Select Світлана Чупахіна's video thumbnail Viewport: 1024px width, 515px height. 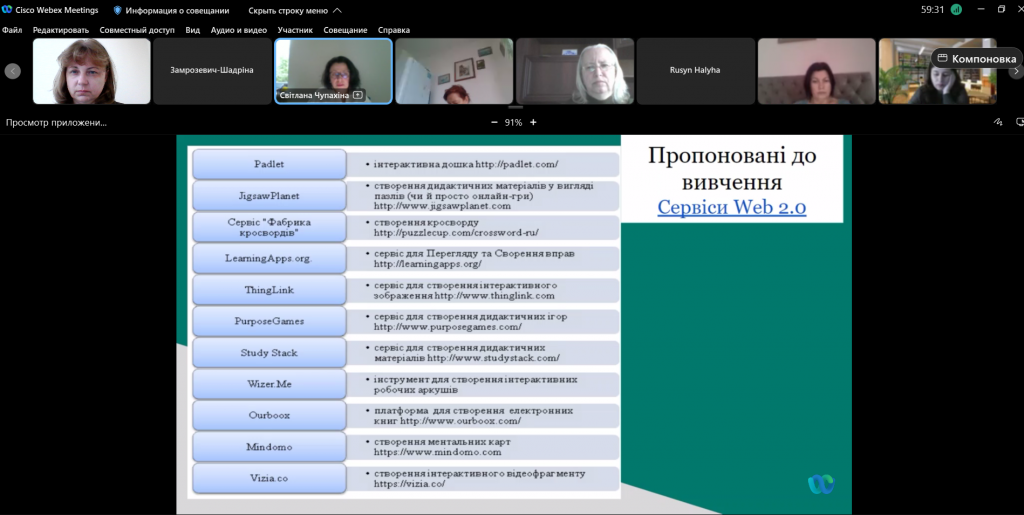[333, 70]
